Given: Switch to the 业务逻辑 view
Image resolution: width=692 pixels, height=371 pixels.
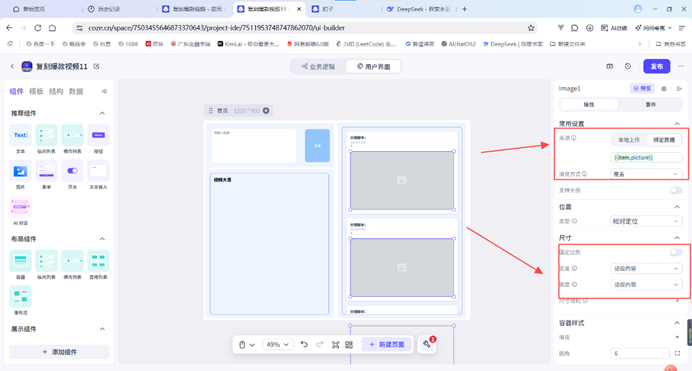Looking at the screenshot, I should pyautogui.click(x=319, y=67).
